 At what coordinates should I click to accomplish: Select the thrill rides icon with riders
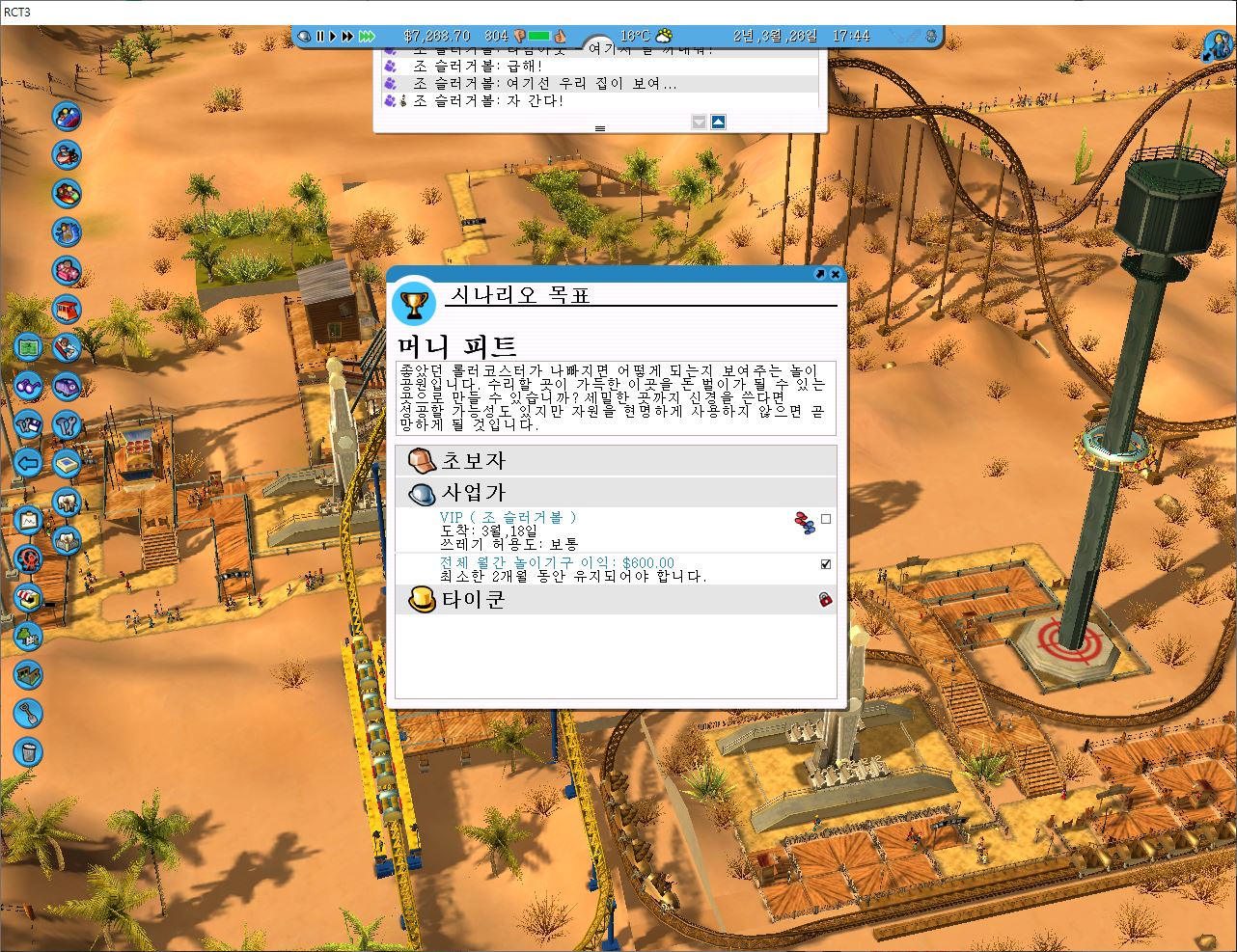[66, 193]
